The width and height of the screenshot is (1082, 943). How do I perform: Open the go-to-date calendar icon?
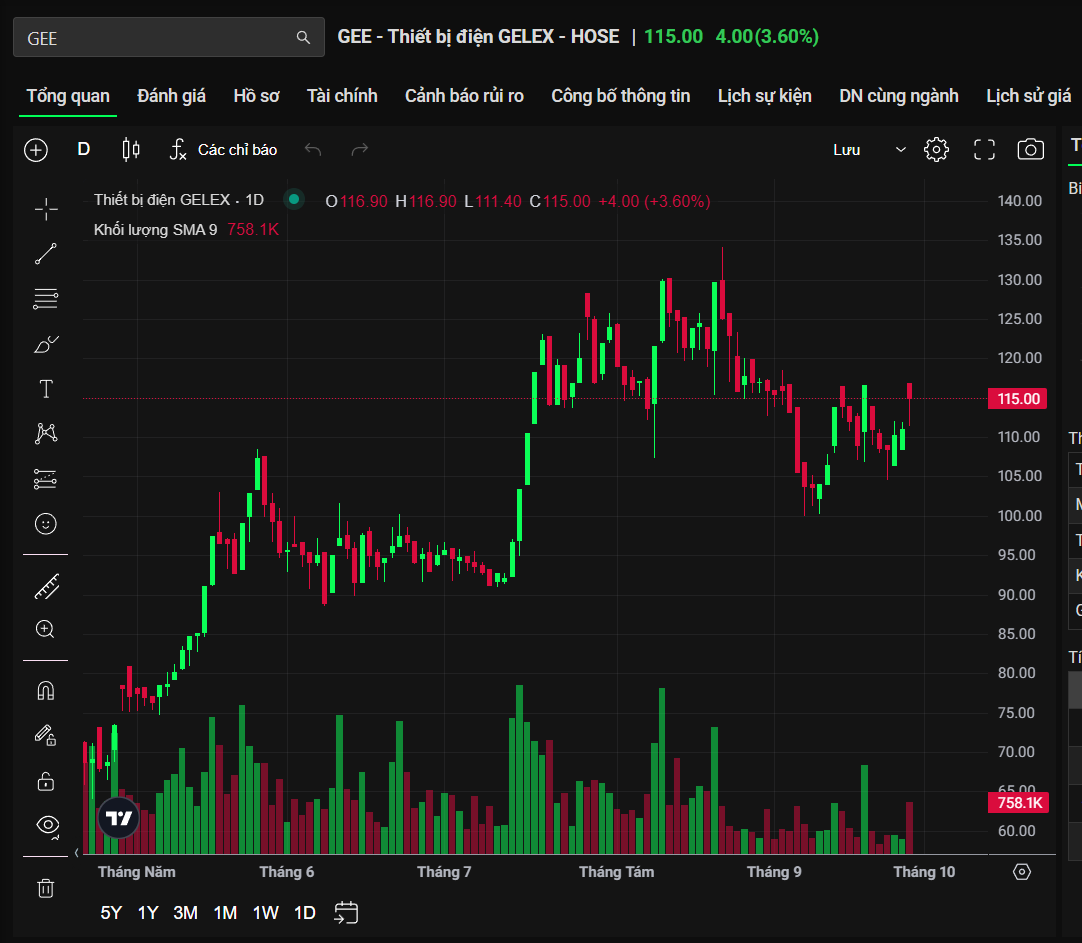[346, 913]
